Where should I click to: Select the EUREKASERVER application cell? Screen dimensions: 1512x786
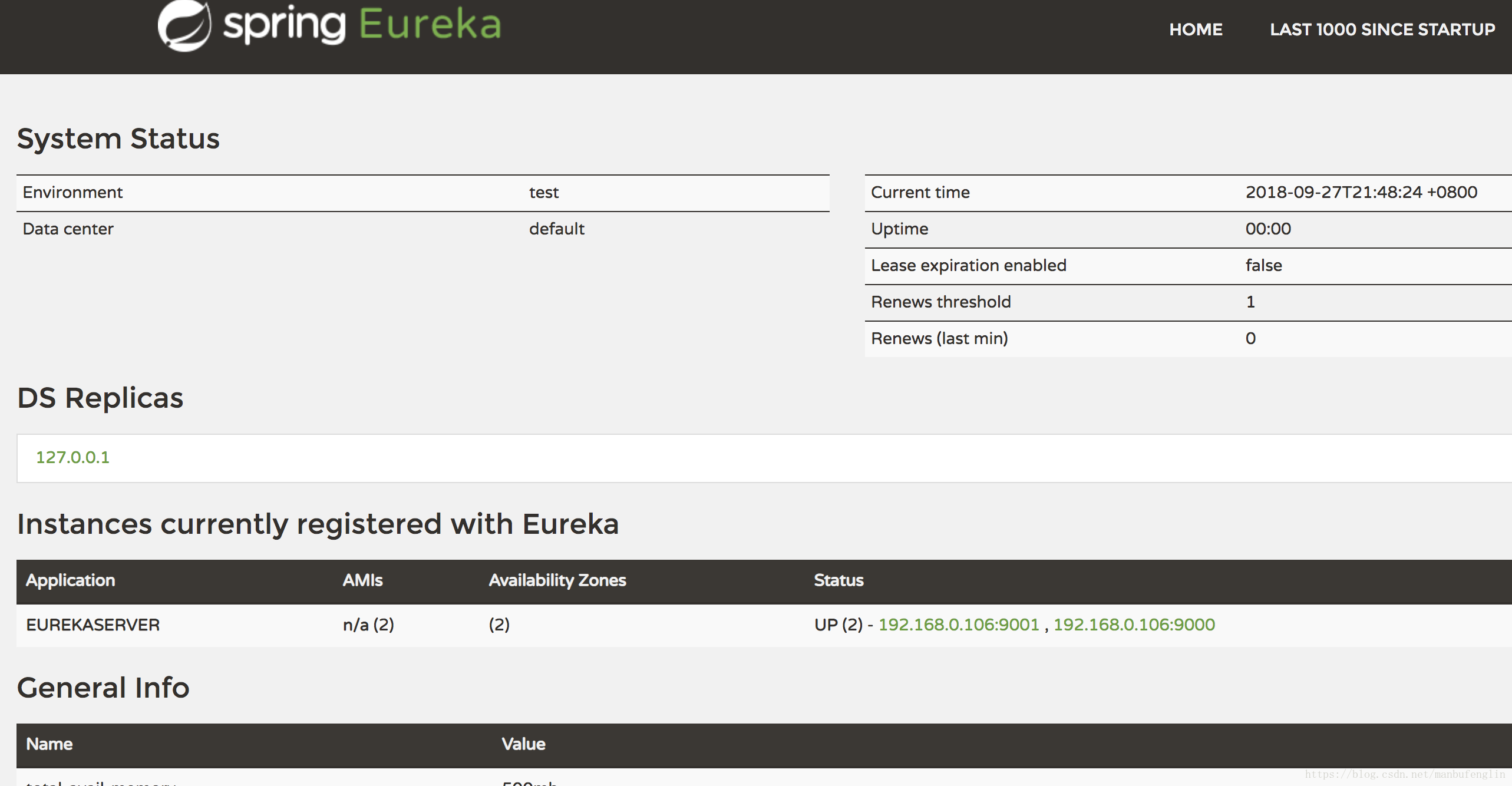pyautogui.click(x=93, y=625)
